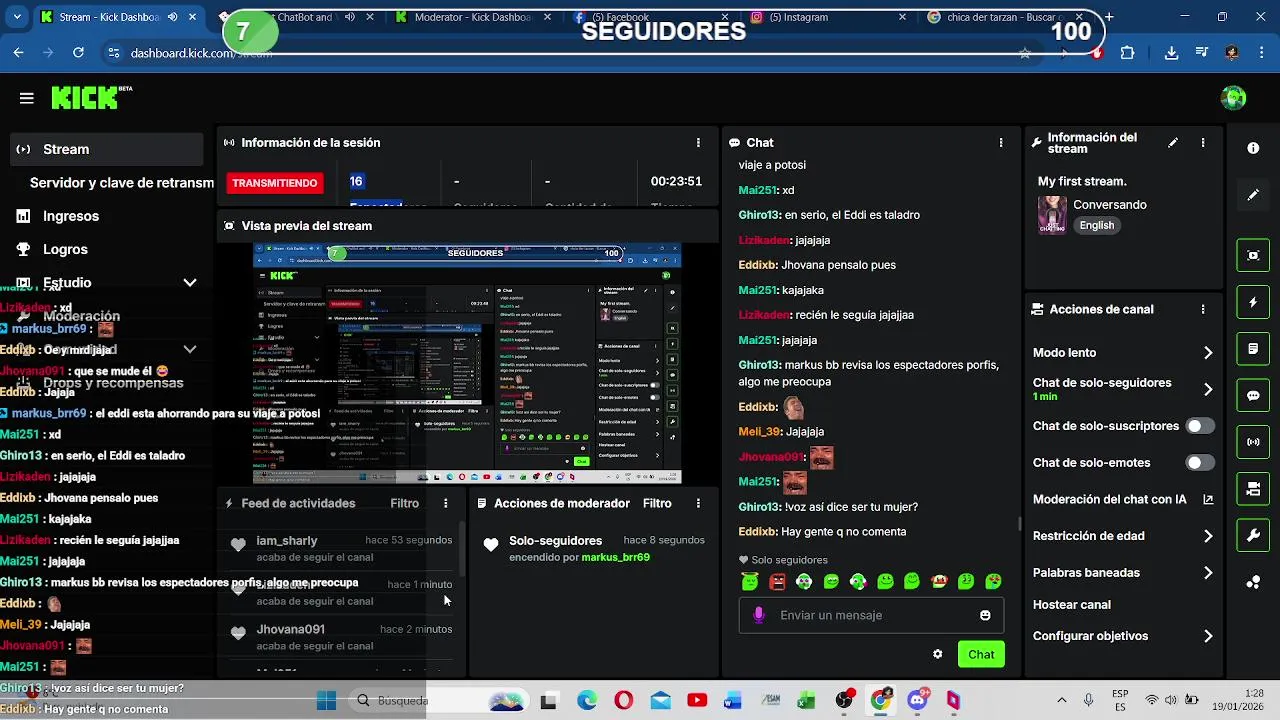Mute the Stream - Kick Dashboard tab audio
Image resolution: width=1280 pixels, height=720 pixels.
point(173,17)
